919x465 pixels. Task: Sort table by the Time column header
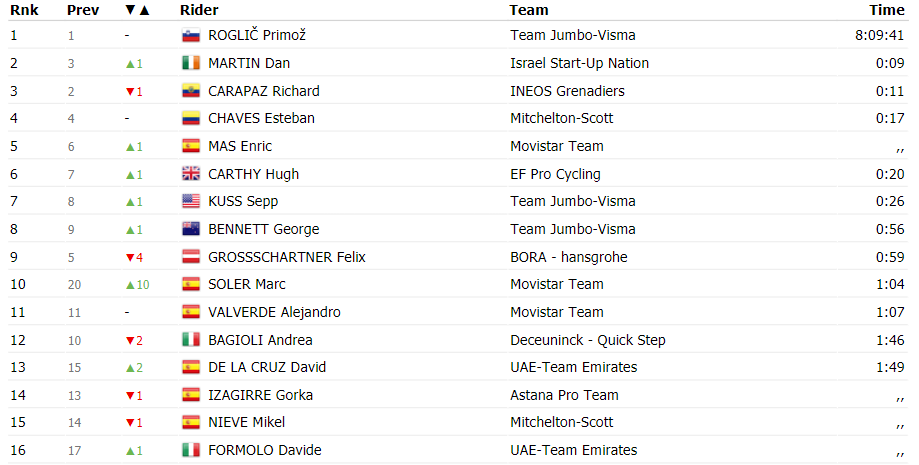[887, 10]
